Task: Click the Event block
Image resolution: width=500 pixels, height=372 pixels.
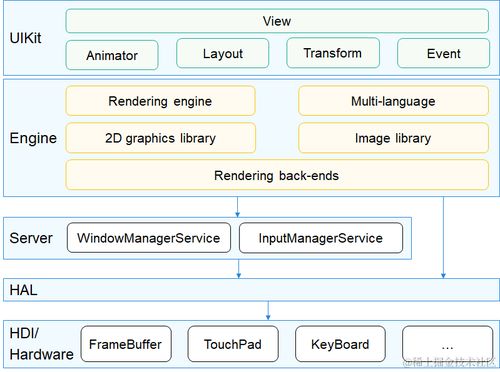Action: [x=444, y=53]
